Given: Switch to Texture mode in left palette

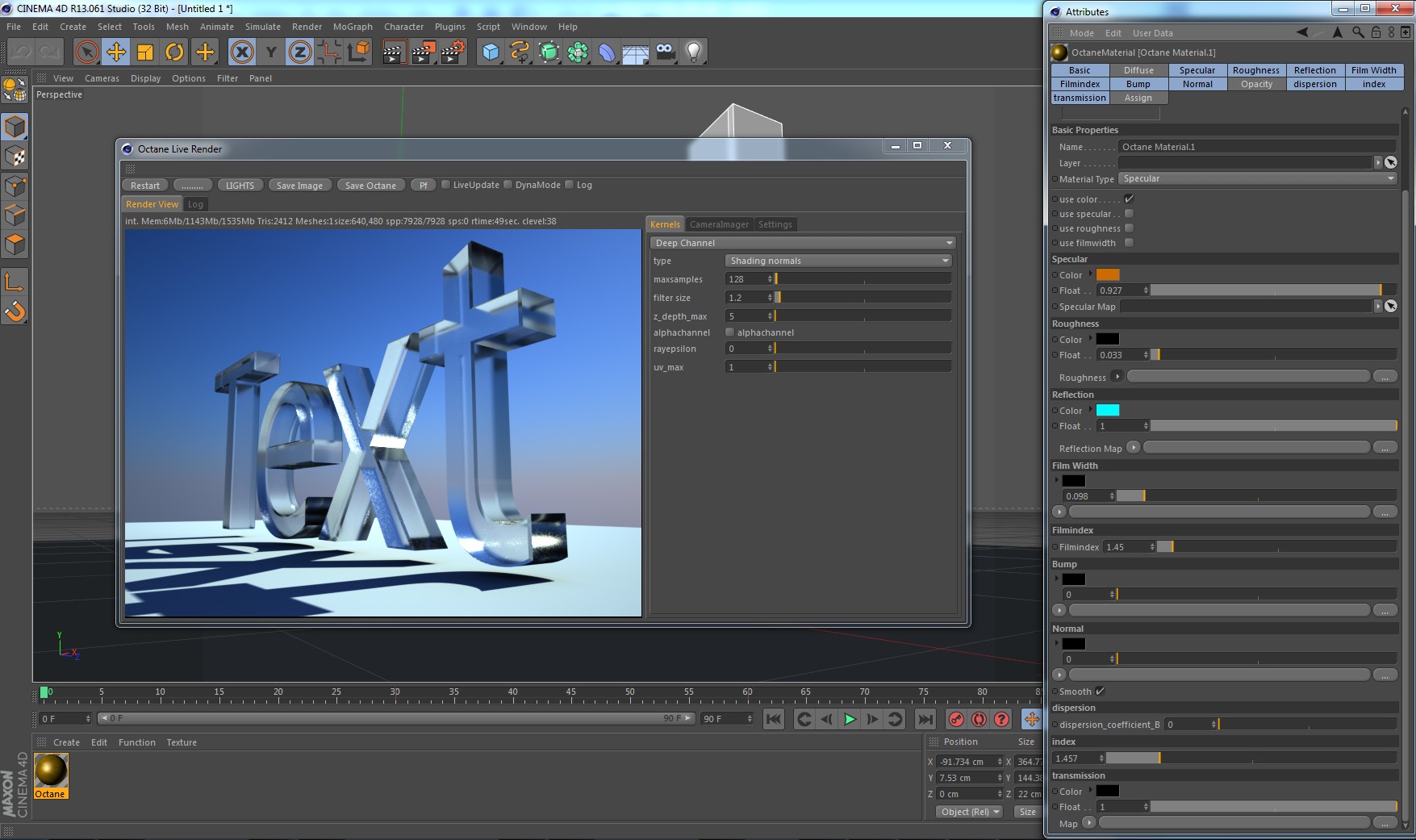Looking at the screenshot, I should [x=15, y=157].
